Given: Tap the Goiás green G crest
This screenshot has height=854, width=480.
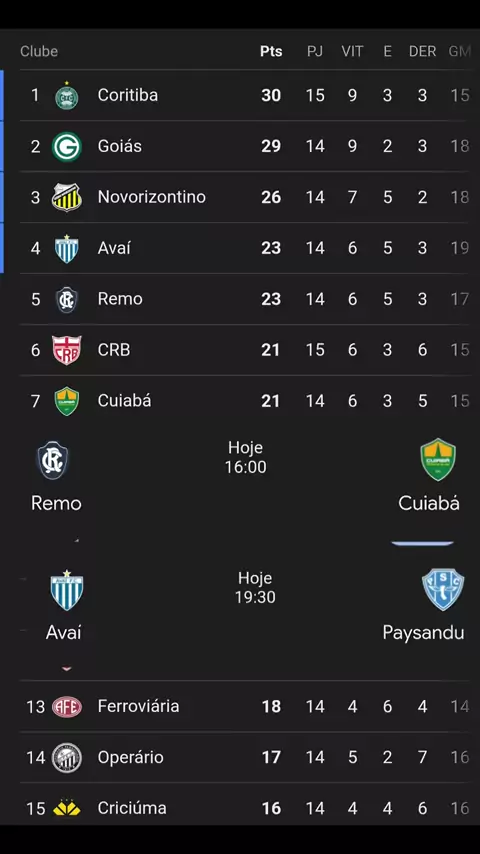Looking at the screenshot, I should coord(66,147).
